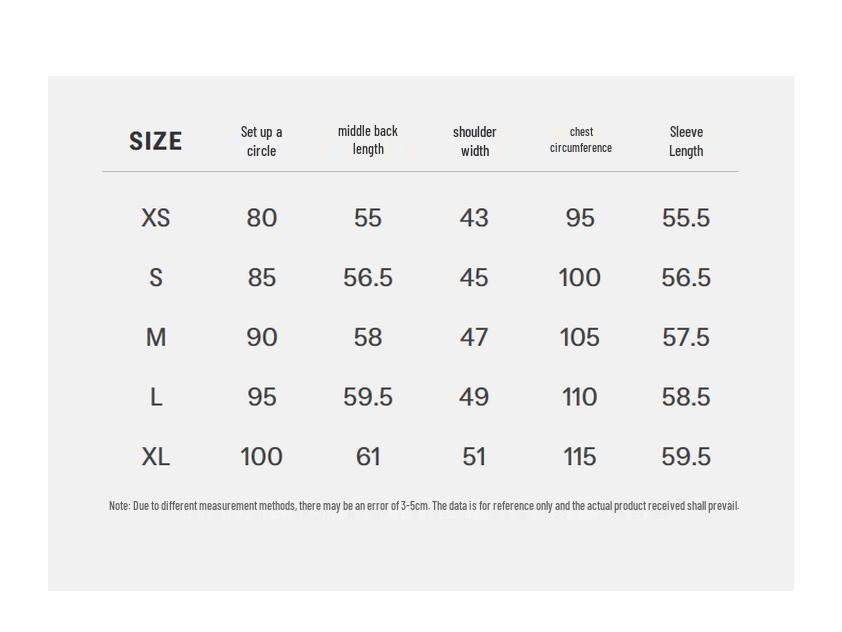
Task: Select the "Sleeve Length" column header
Action: point(686,141)
